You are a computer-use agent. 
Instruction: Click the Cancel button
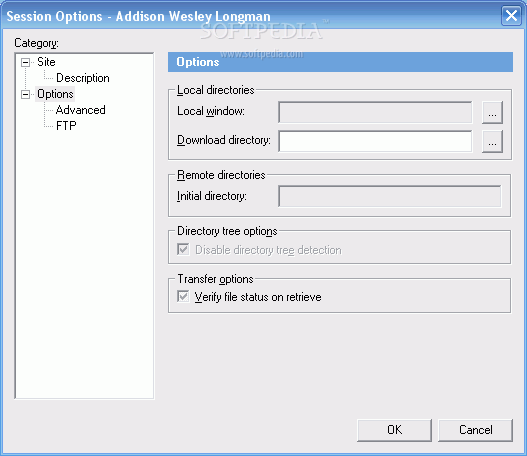point(475,430)
